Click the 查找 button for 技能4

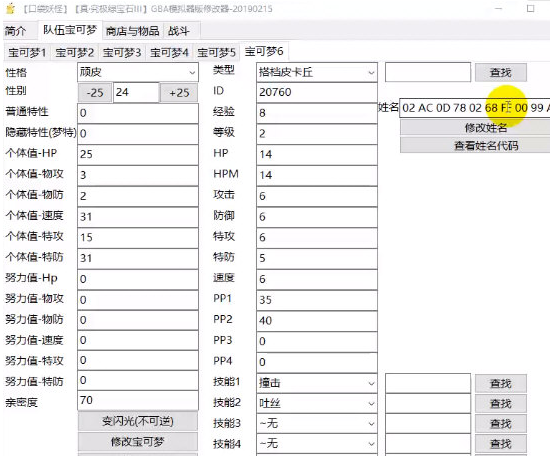point(501,444)
